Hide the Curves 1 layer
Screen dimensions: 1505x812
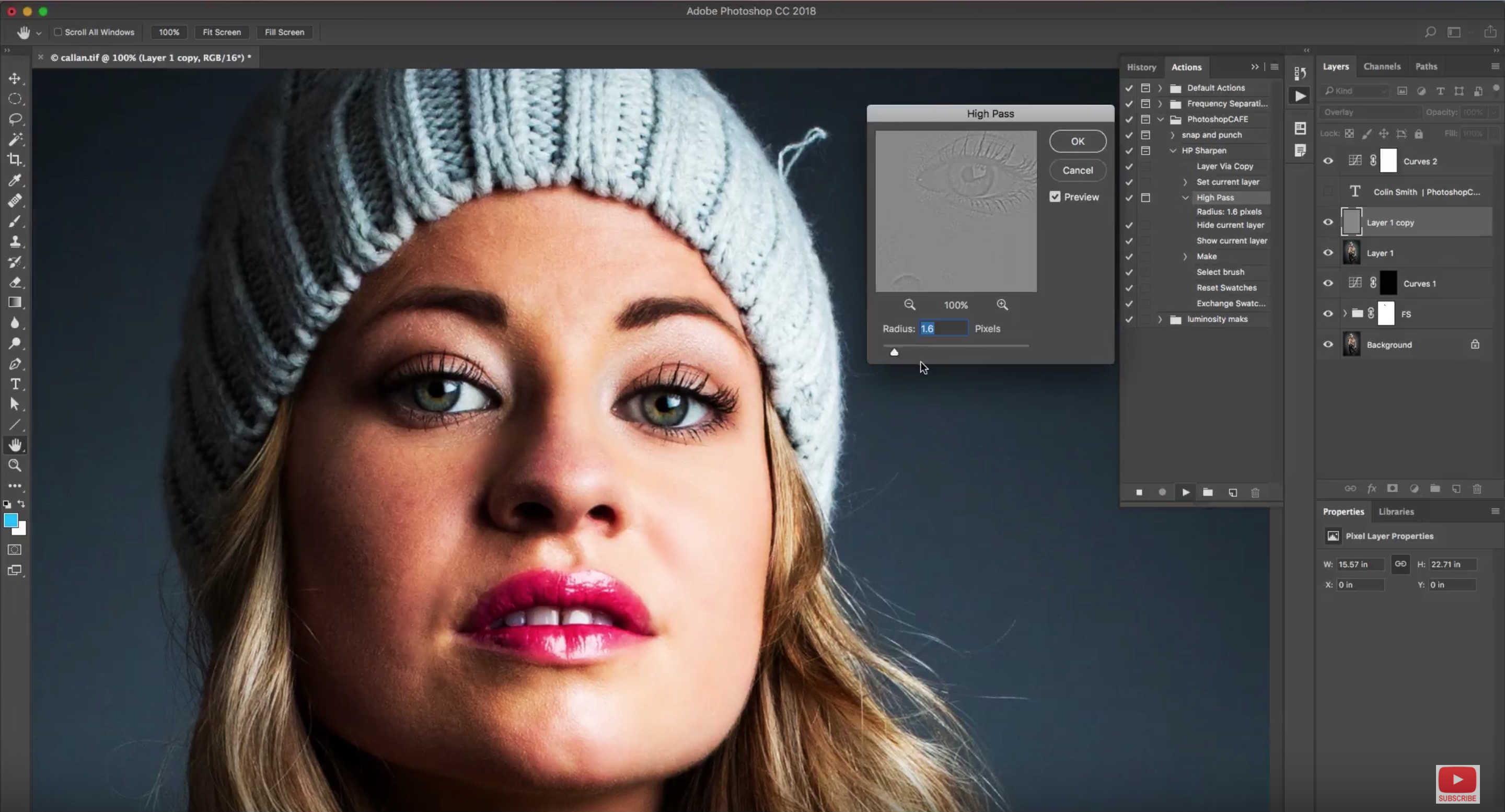pyautogui.click(x=1328, y=283)
